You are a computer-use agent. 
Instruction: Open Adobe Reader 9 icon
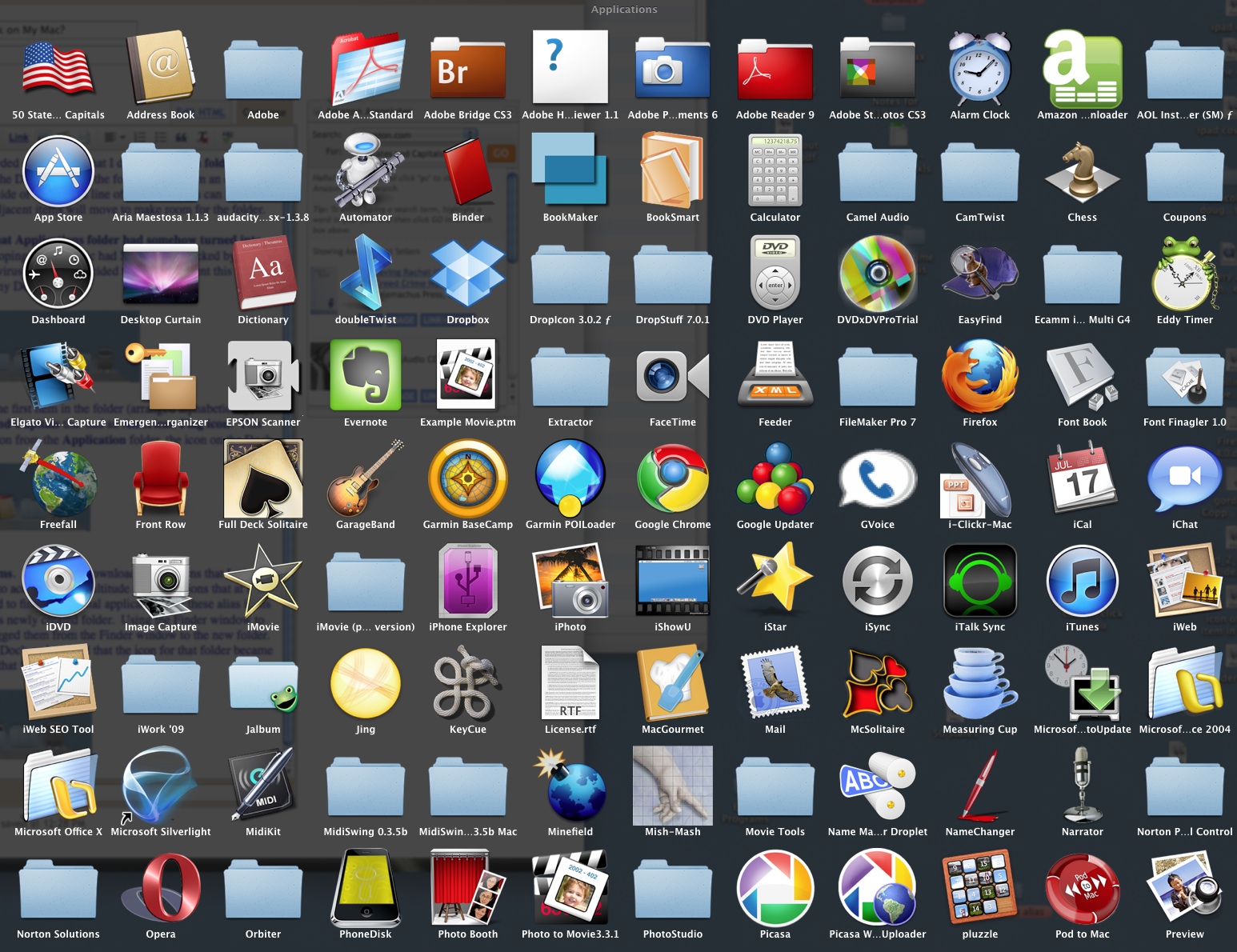pos(775,68)
